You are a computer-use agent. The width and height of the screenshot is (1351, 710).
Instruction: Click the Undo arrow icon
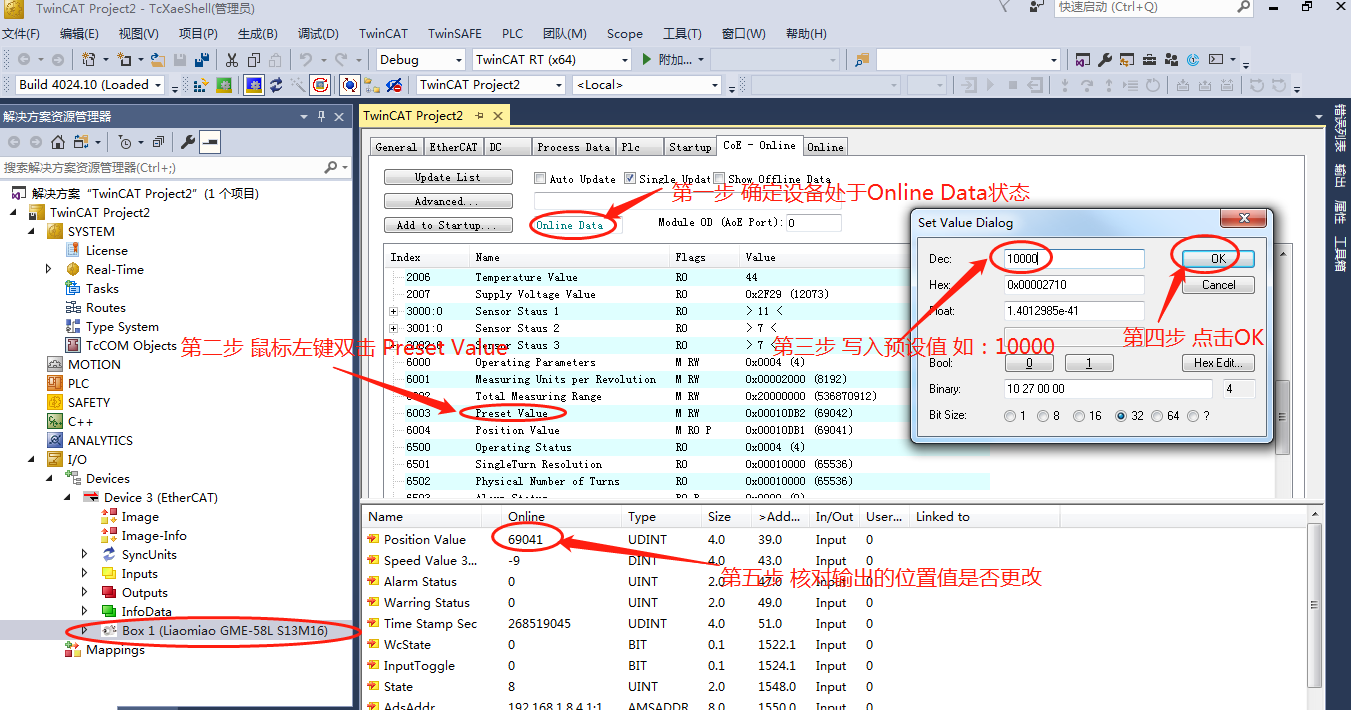(x=305, y=60)
